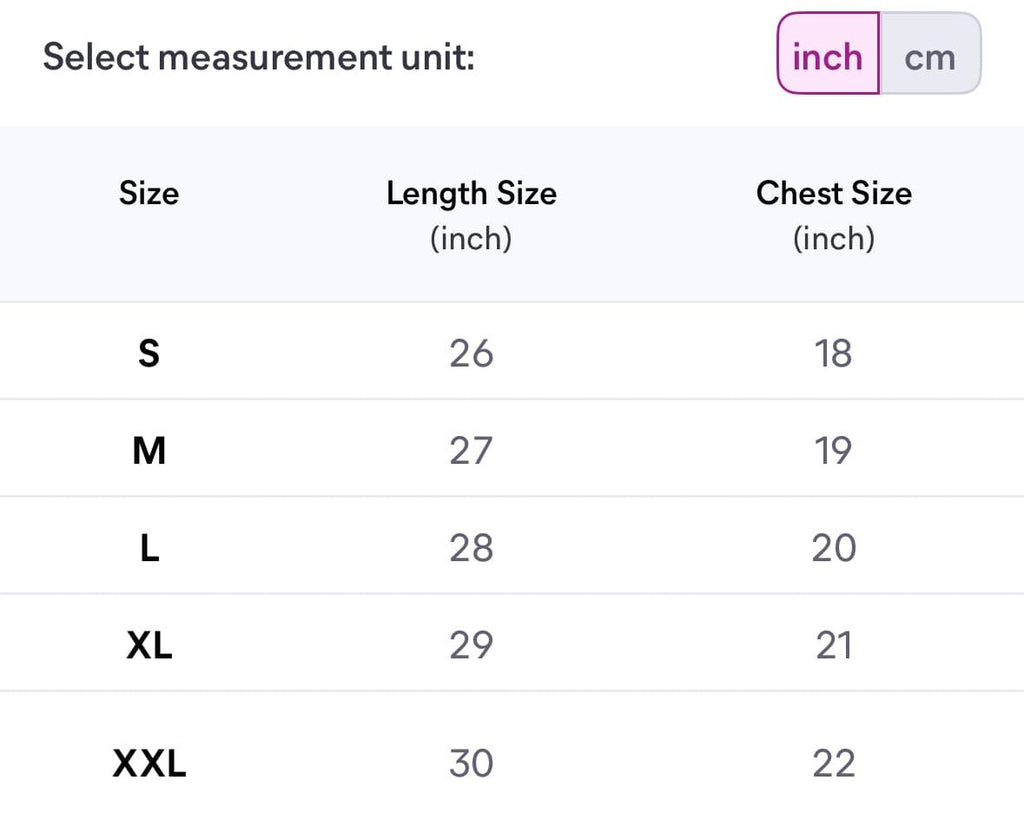
Task: Select the M size row label
Action: 149,451
